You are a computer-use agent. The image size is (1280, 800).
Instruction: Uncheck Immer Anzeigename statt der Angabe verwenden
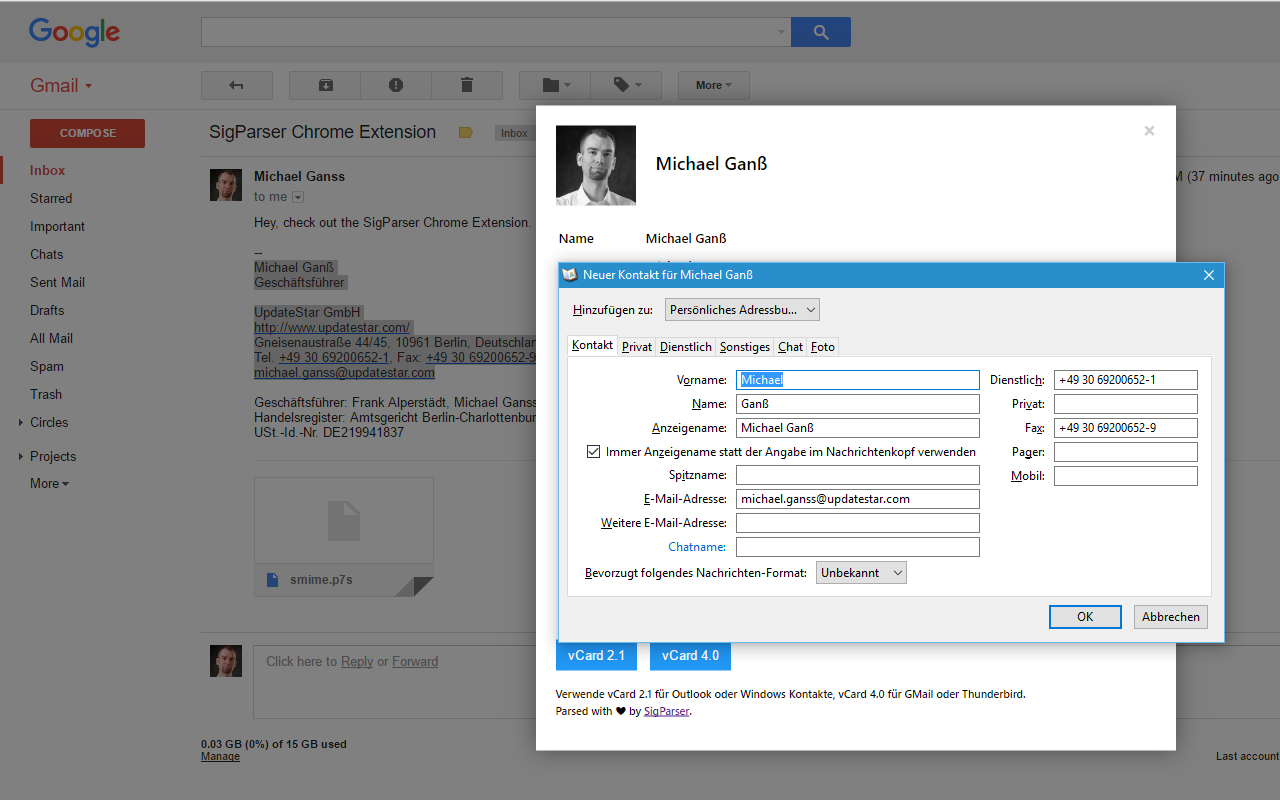point(594,451)
